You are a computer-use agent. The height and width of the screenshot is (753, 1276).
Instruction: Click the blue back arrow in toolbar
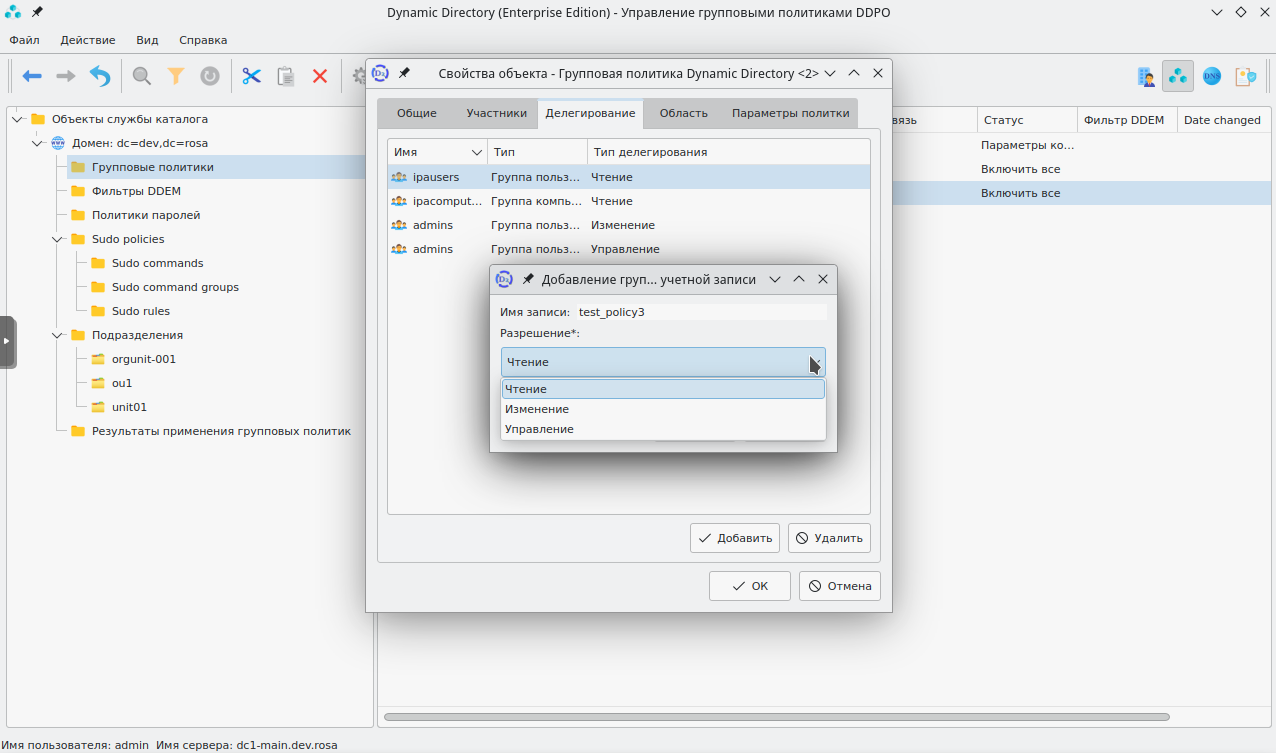pos(32,76)
